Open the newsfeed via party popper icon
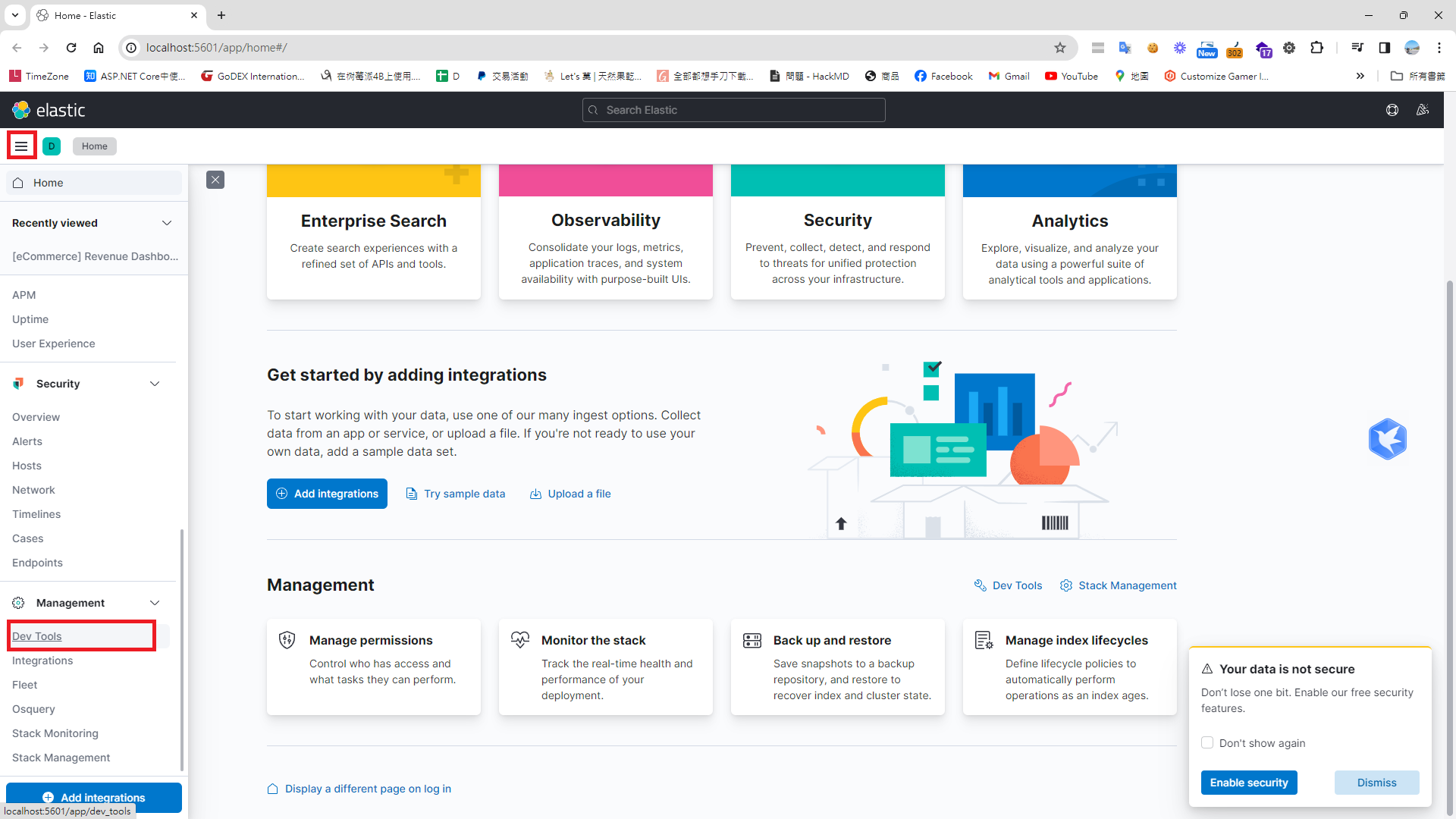The width and height of the screenshot is (1456, 819). pyautogui.click(x=1423, y=110)
